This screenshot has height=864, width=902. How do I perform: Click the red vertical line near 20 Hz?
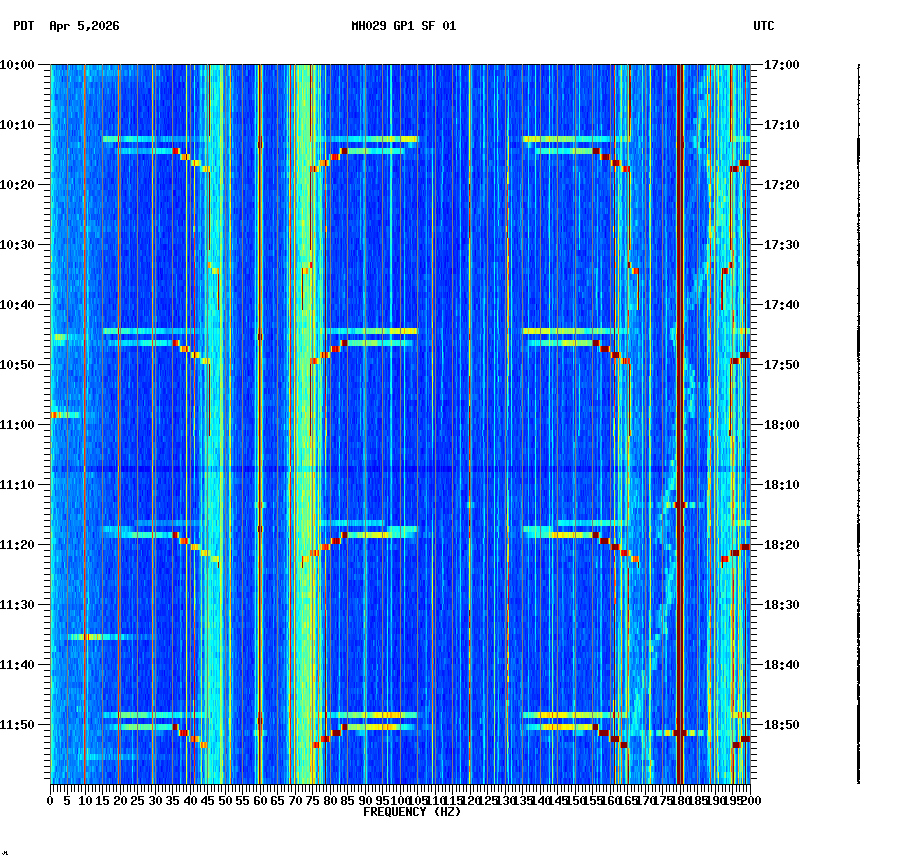tap(120, 400)
